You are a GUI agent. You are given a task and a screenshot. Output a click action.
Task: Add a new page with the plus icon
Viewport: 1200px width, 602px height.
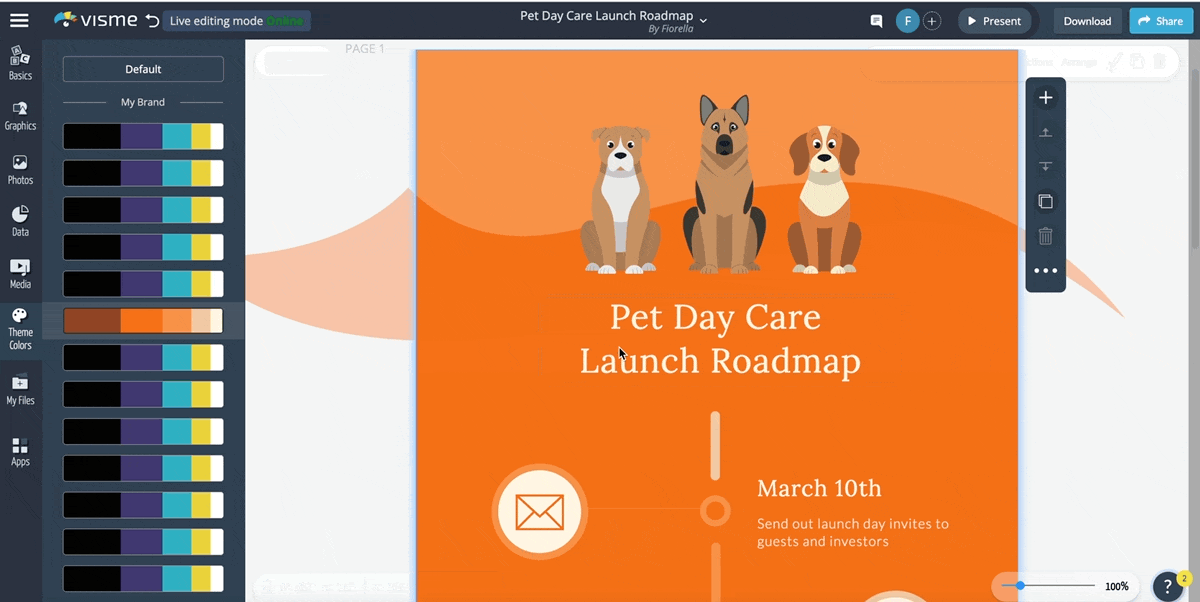point(1045,98)
